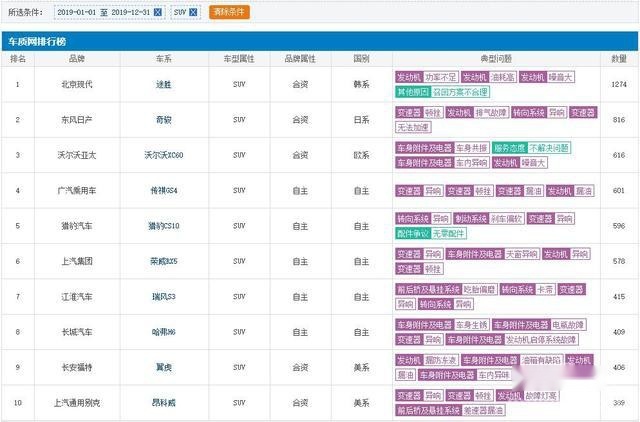The height and width of the screenshot is (422, 640).
Task: Click the 发动机 功率不足 issue tag
Action: click(x=427, y=77)
